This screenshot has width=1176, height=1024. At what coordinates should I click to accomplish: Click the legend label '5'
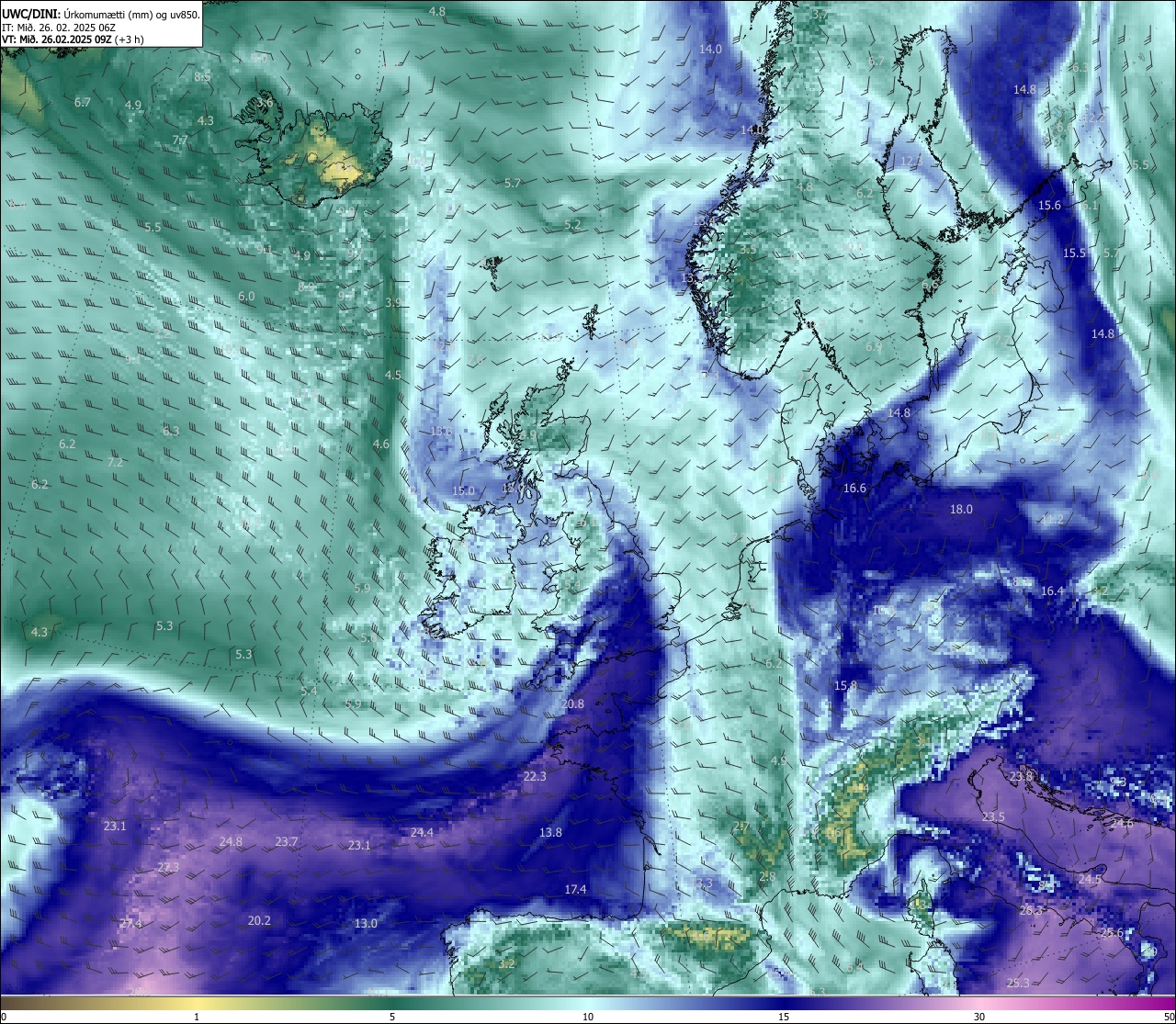click(392, 1017)
